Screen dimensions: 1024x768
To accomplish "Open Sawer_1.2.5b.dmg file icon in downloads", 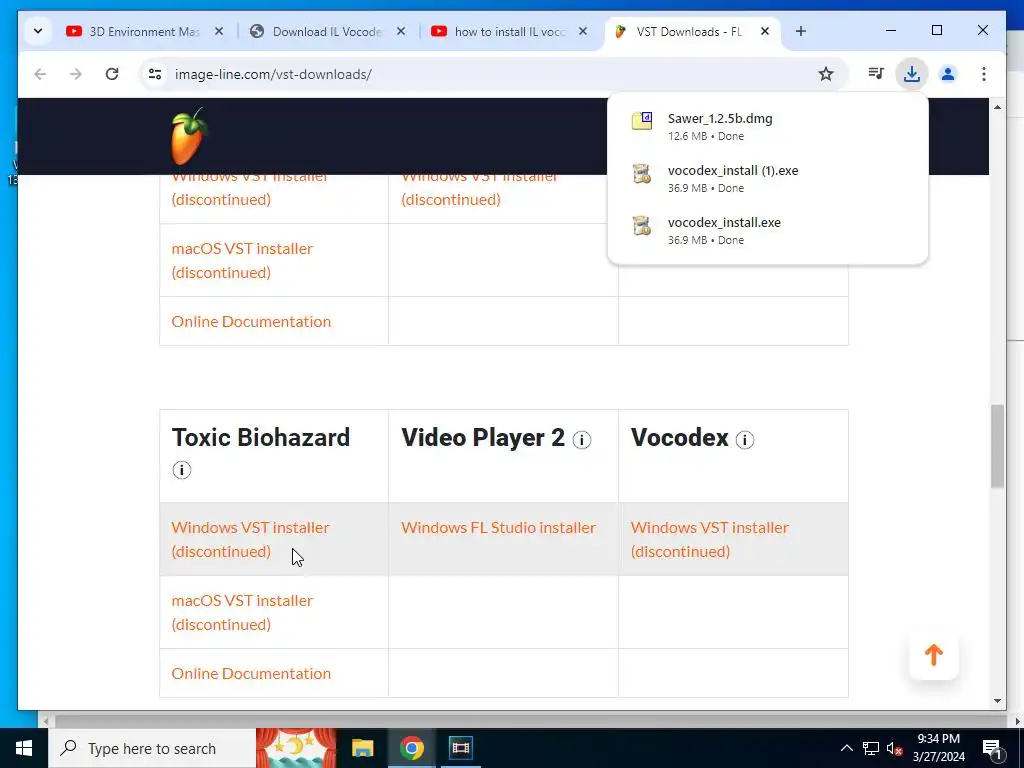I will pos(642,121).
